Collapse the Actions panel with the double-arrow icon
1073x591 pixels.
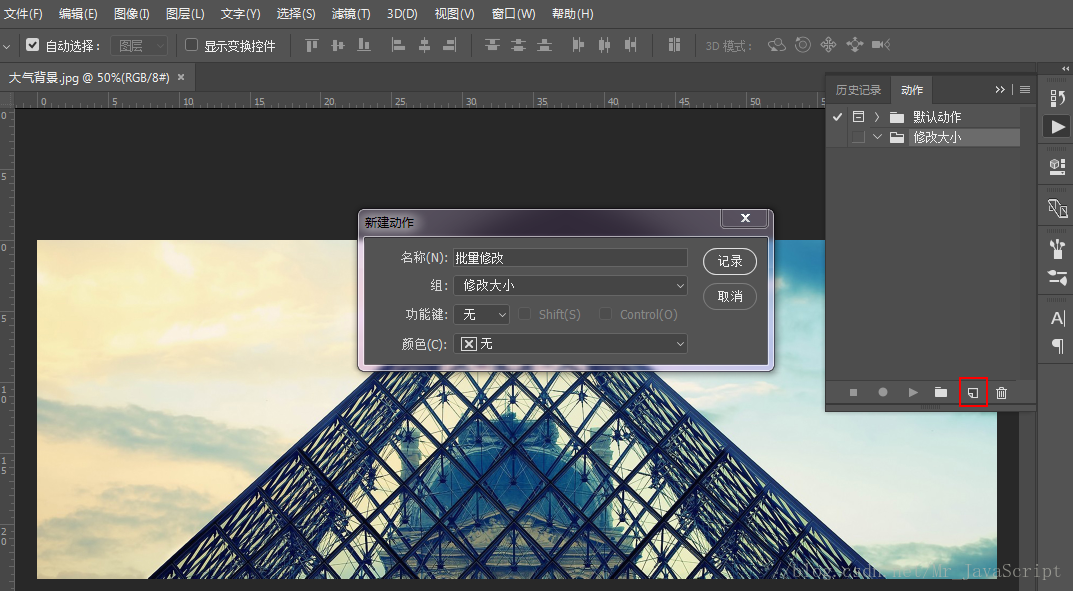[x=1000, y=90]
